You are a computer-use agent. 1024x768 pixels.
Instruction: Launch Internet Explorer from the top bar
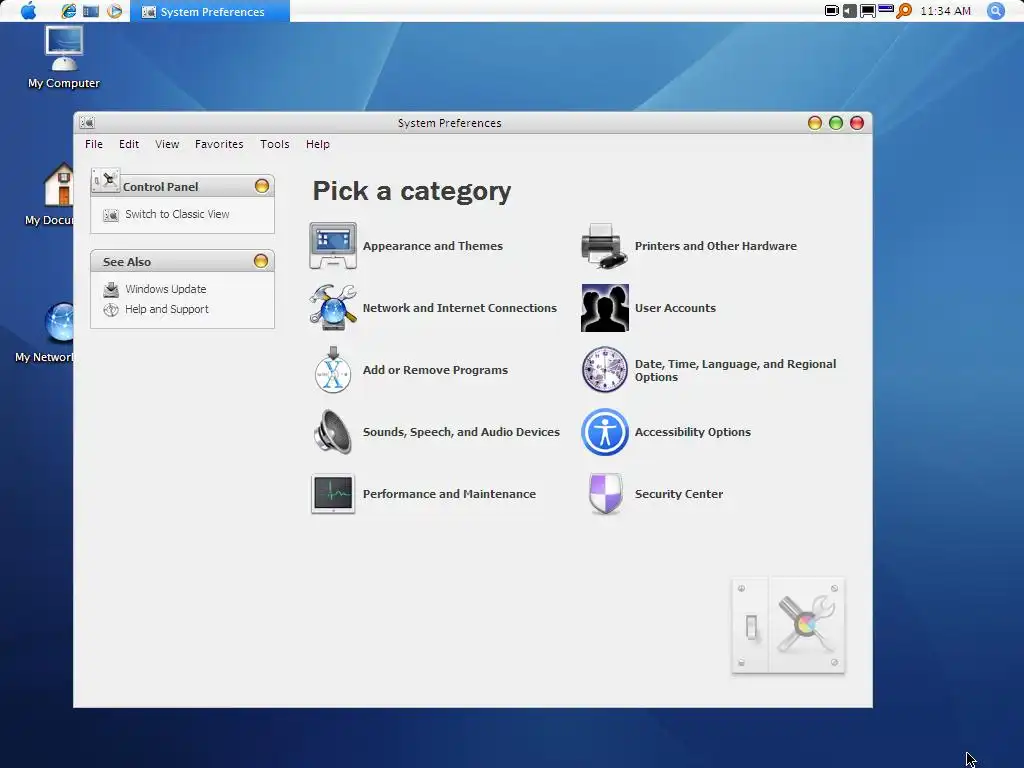69,11
